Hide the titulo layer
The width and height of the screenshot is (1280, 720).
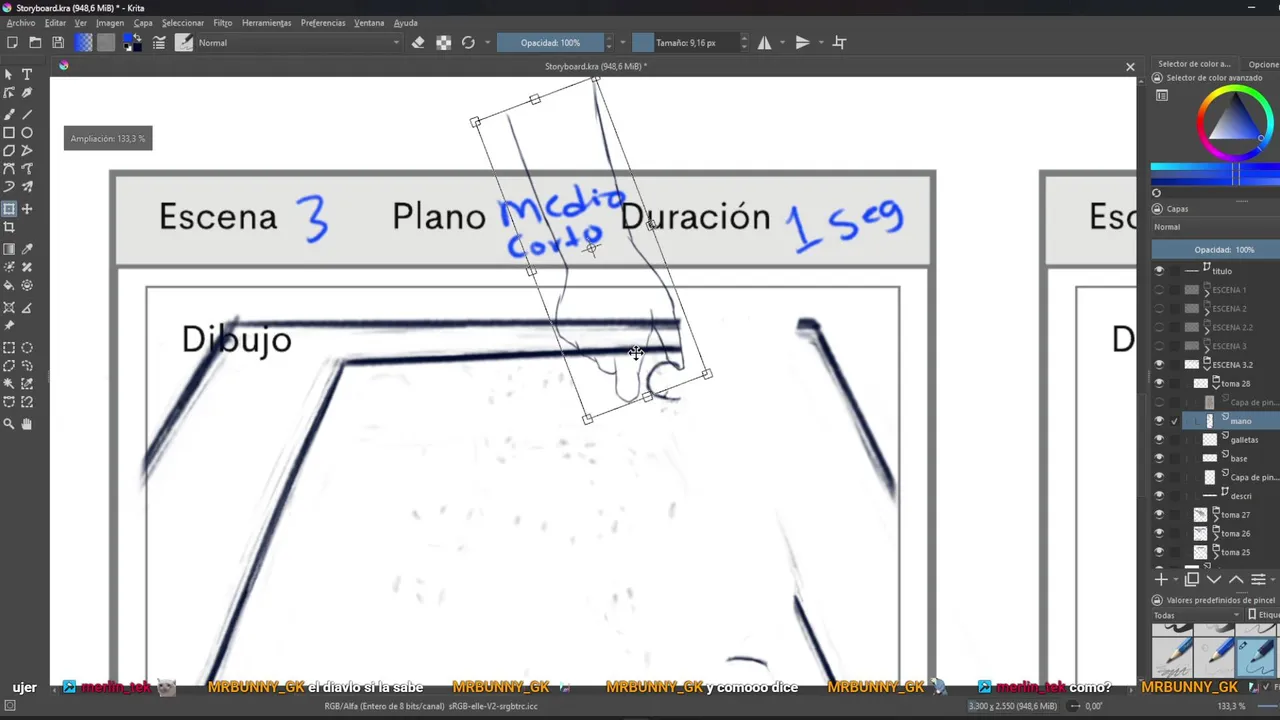(x=1159, y=271)
